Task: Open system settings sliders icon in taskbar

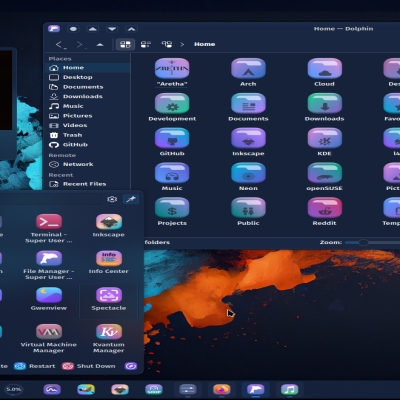Action: click(188, 389)
